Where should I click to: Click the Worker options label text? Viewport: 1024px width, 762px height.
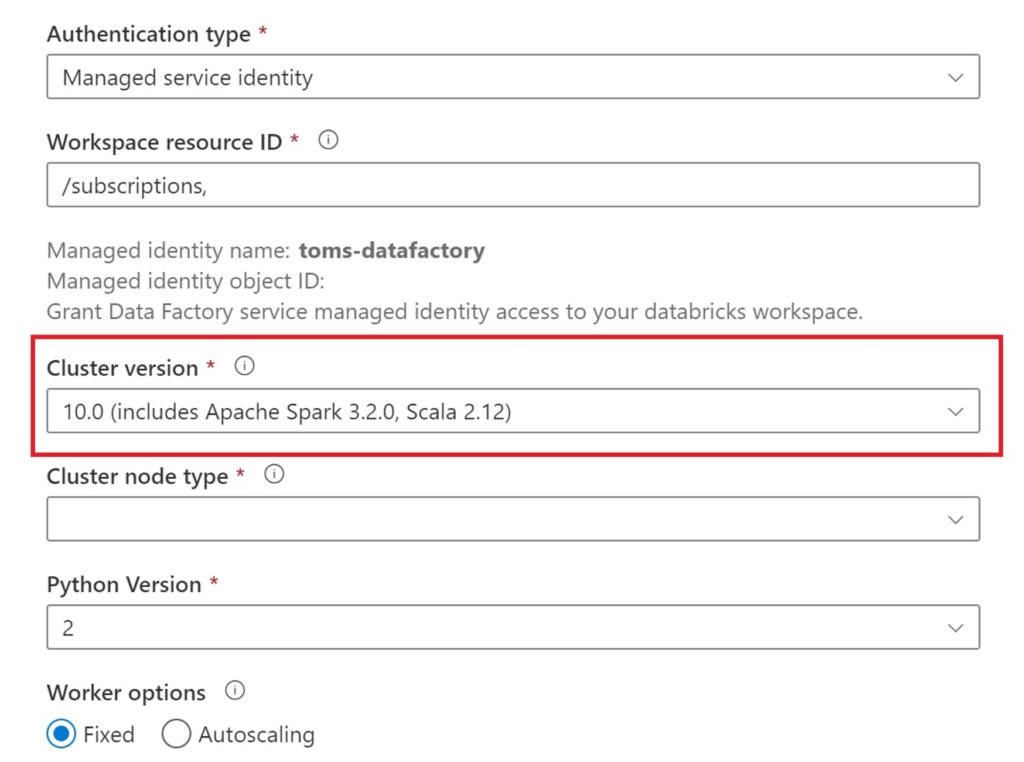pyautogui.click(x=126, y=692)
